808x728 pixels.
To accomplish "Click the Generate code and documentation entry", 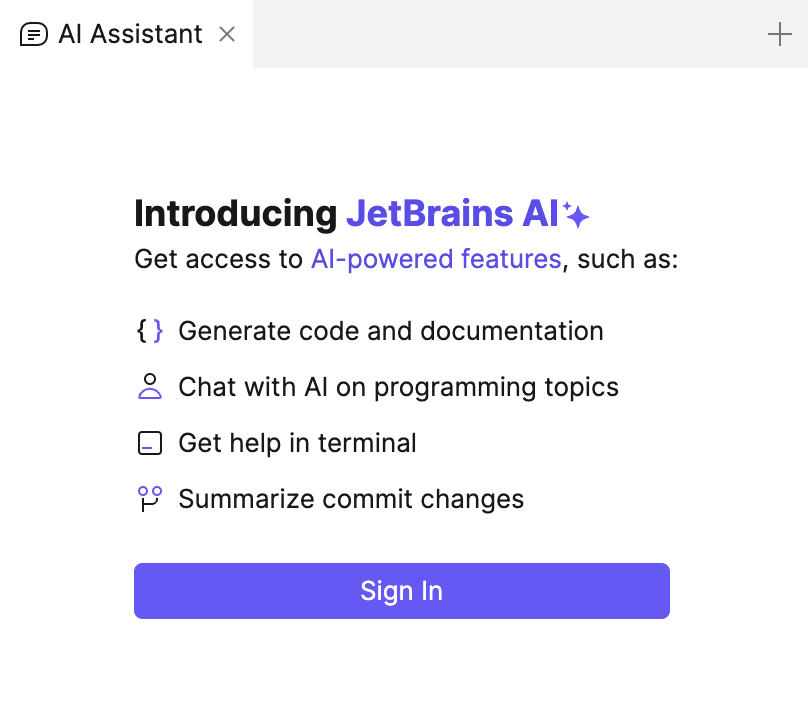I will [x=391, y=330].
